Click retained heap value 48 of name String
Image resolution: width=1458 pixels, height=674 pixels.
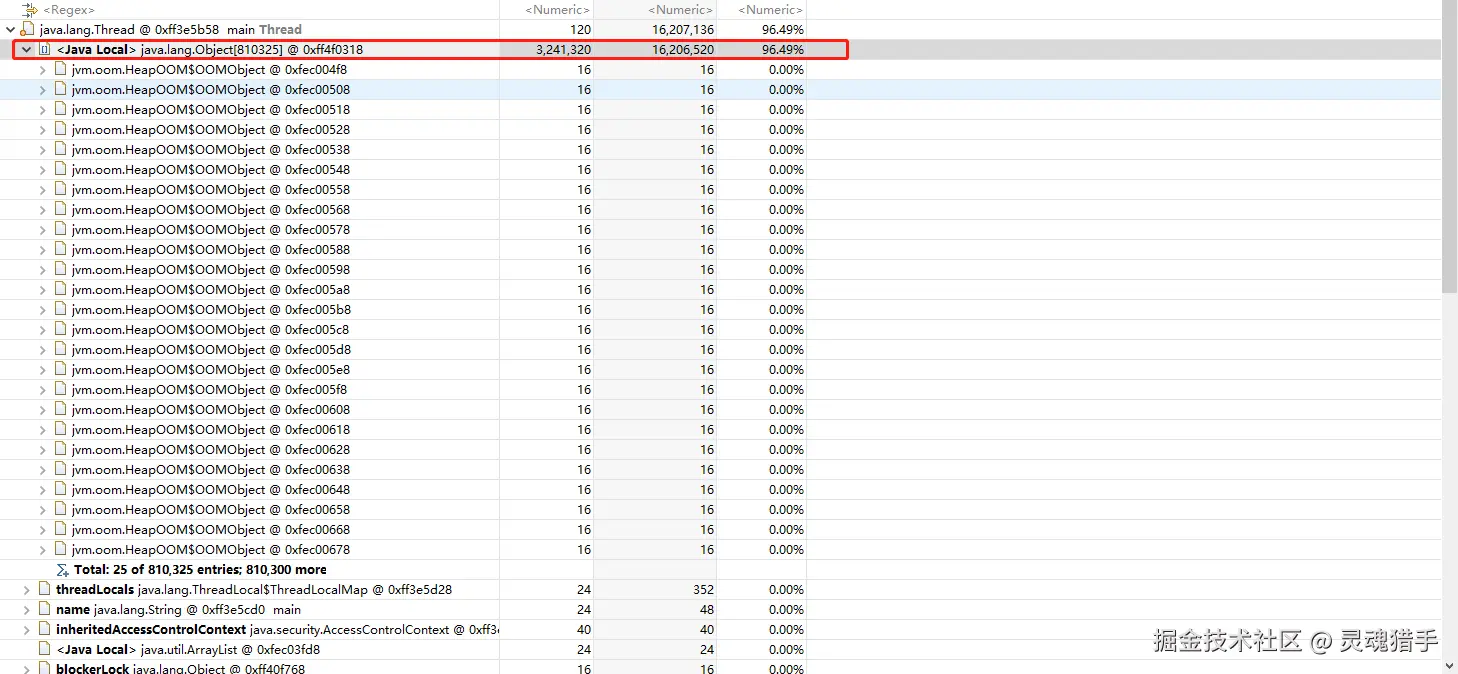(x=707, y=610)
